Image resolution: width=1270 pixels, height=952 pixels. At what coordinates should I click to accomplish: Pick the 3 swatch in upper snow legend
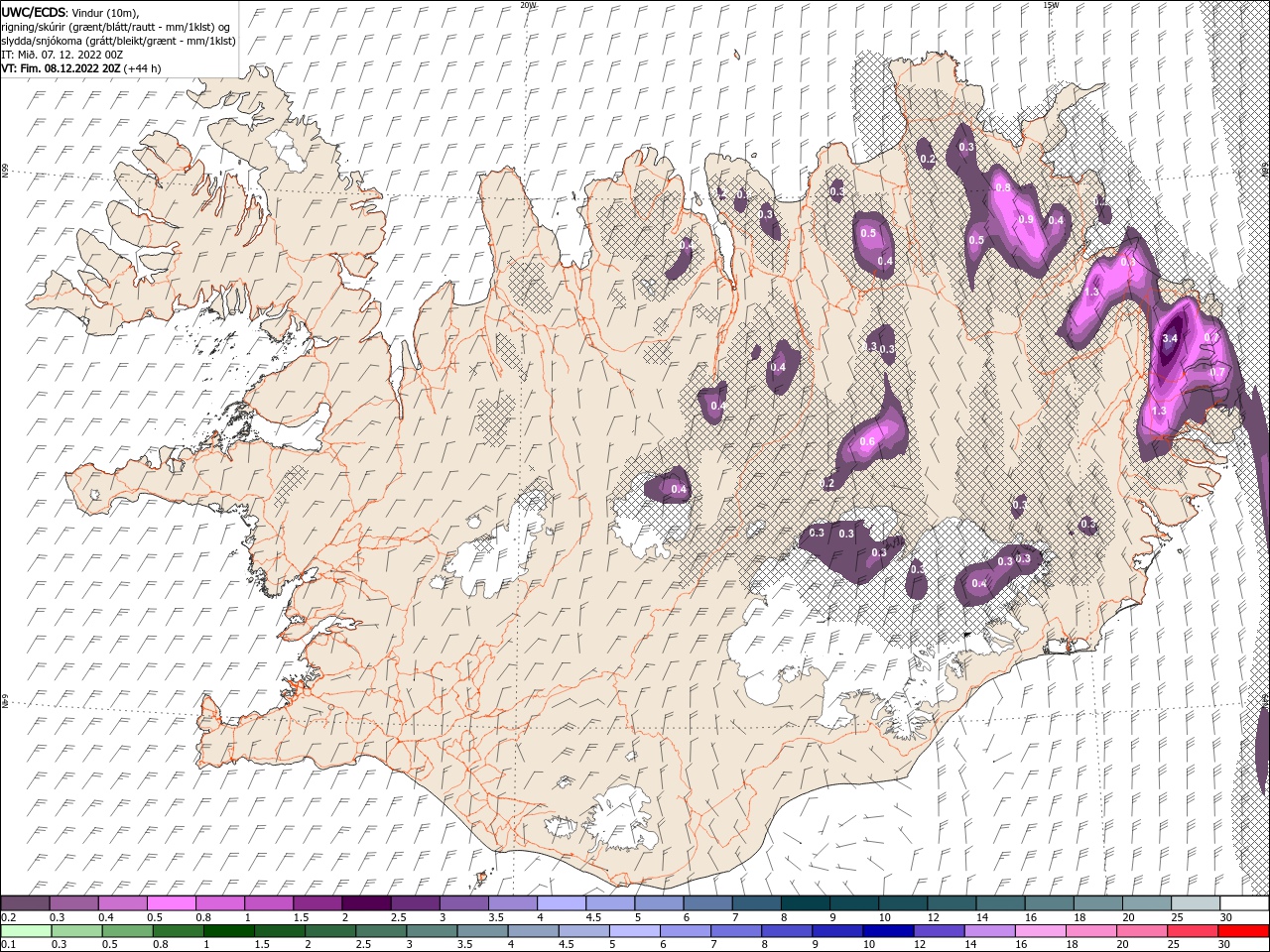tap(463, 903)
